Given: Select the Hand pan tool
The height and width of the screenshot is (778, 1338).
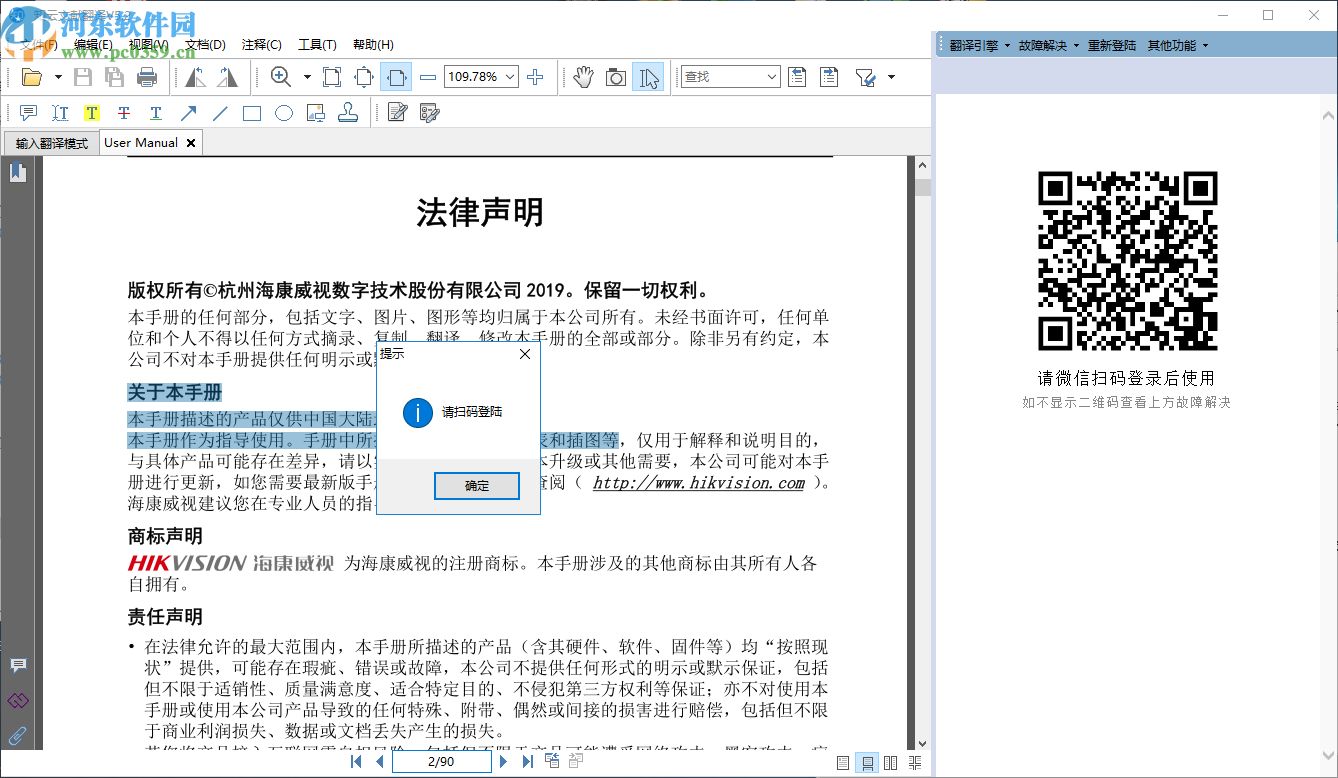Looking at the screenshot, I should [585, 76].
